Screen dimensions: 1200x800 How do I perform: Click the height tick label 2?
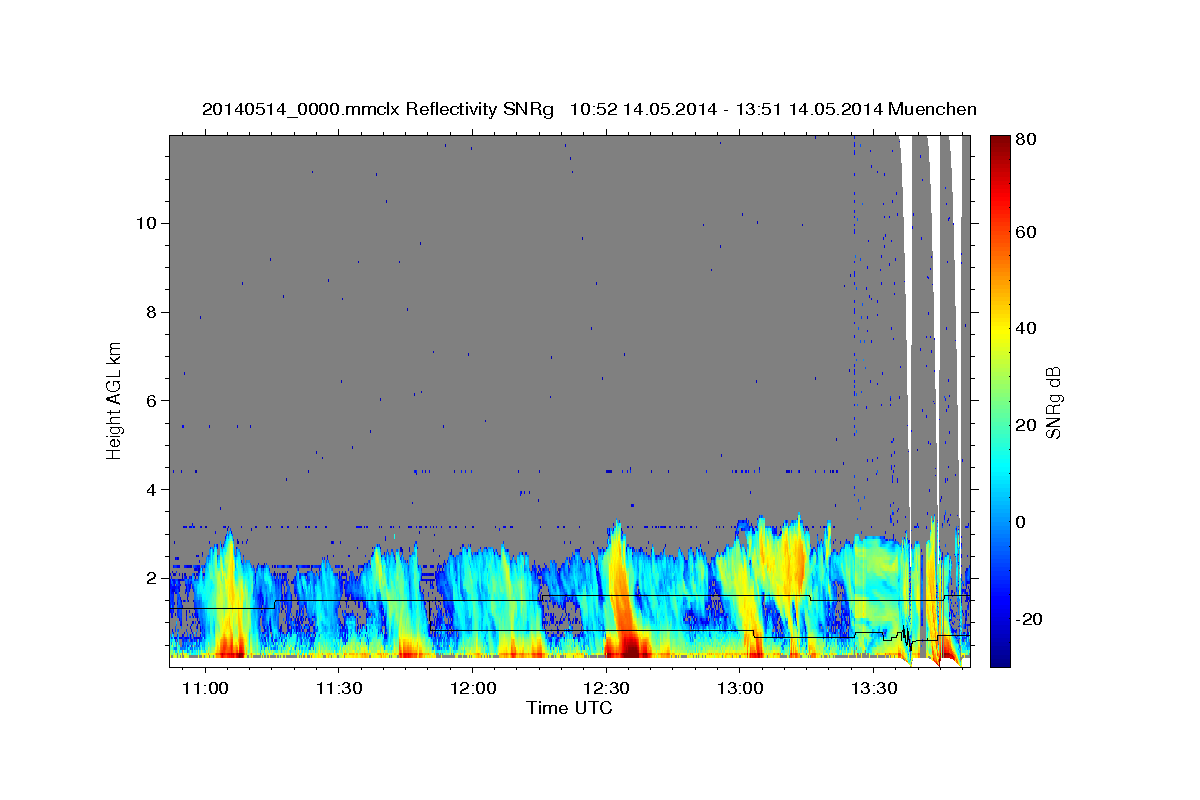coord(151,579)
